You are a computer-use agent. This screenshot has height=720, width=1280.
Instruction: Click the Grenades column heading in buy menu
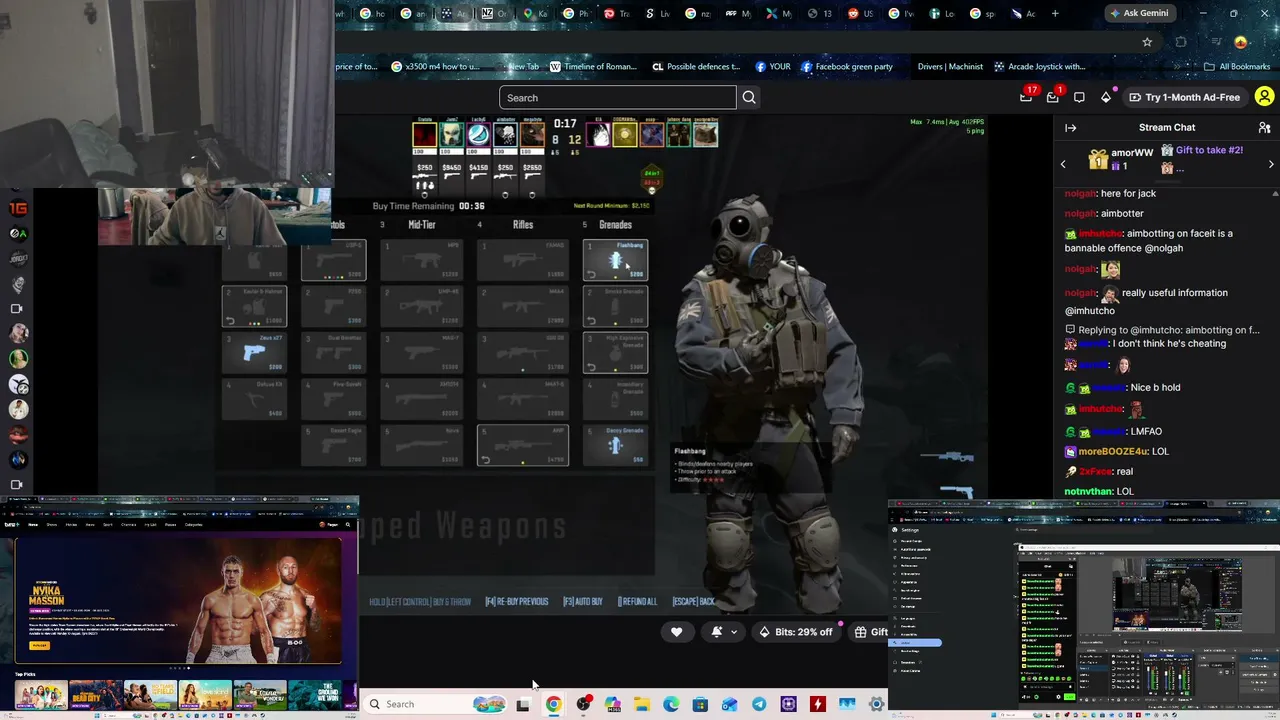(x=615, y=225)
